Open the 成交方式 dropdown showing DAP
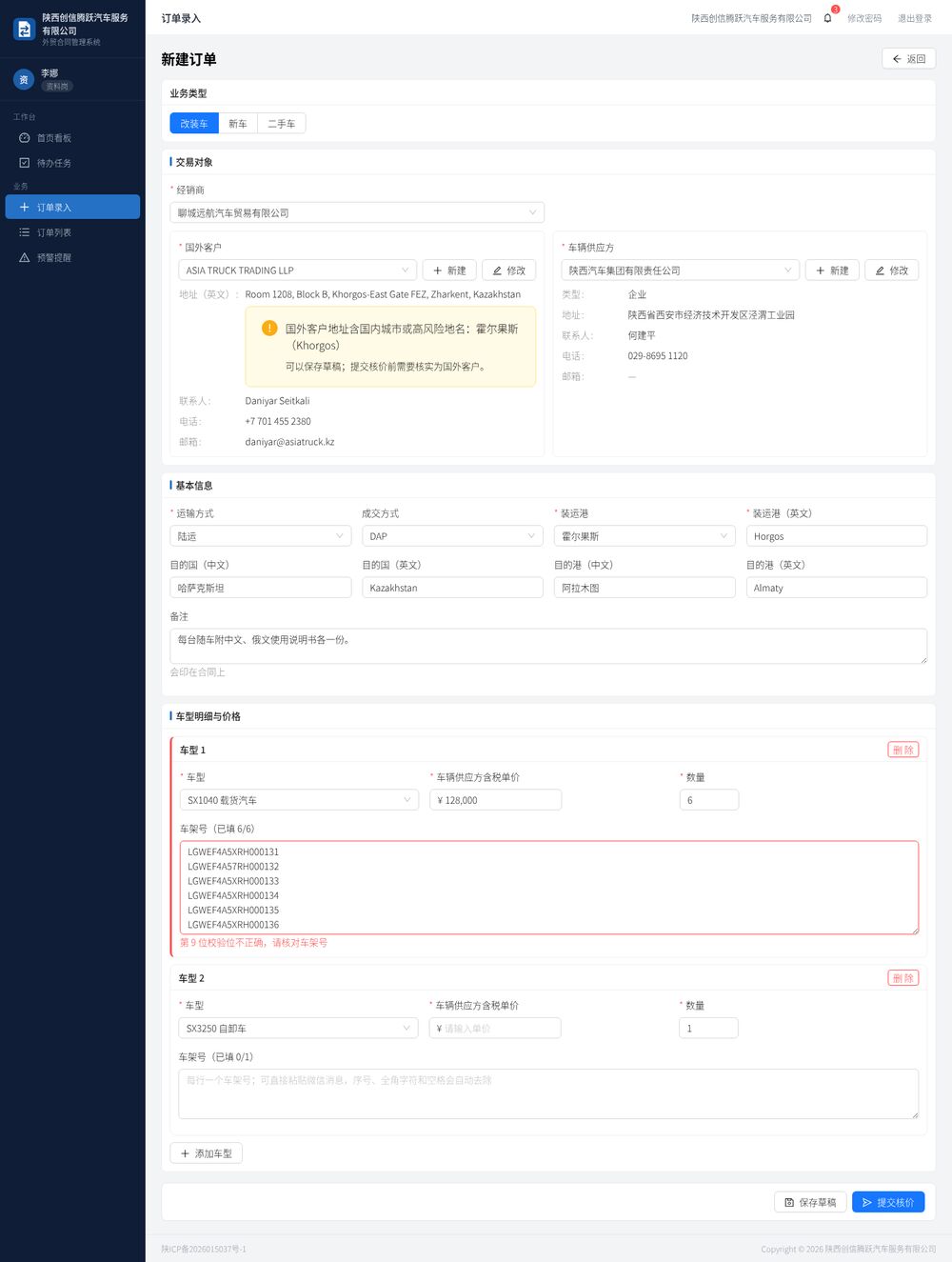 (x=452, y=536)
